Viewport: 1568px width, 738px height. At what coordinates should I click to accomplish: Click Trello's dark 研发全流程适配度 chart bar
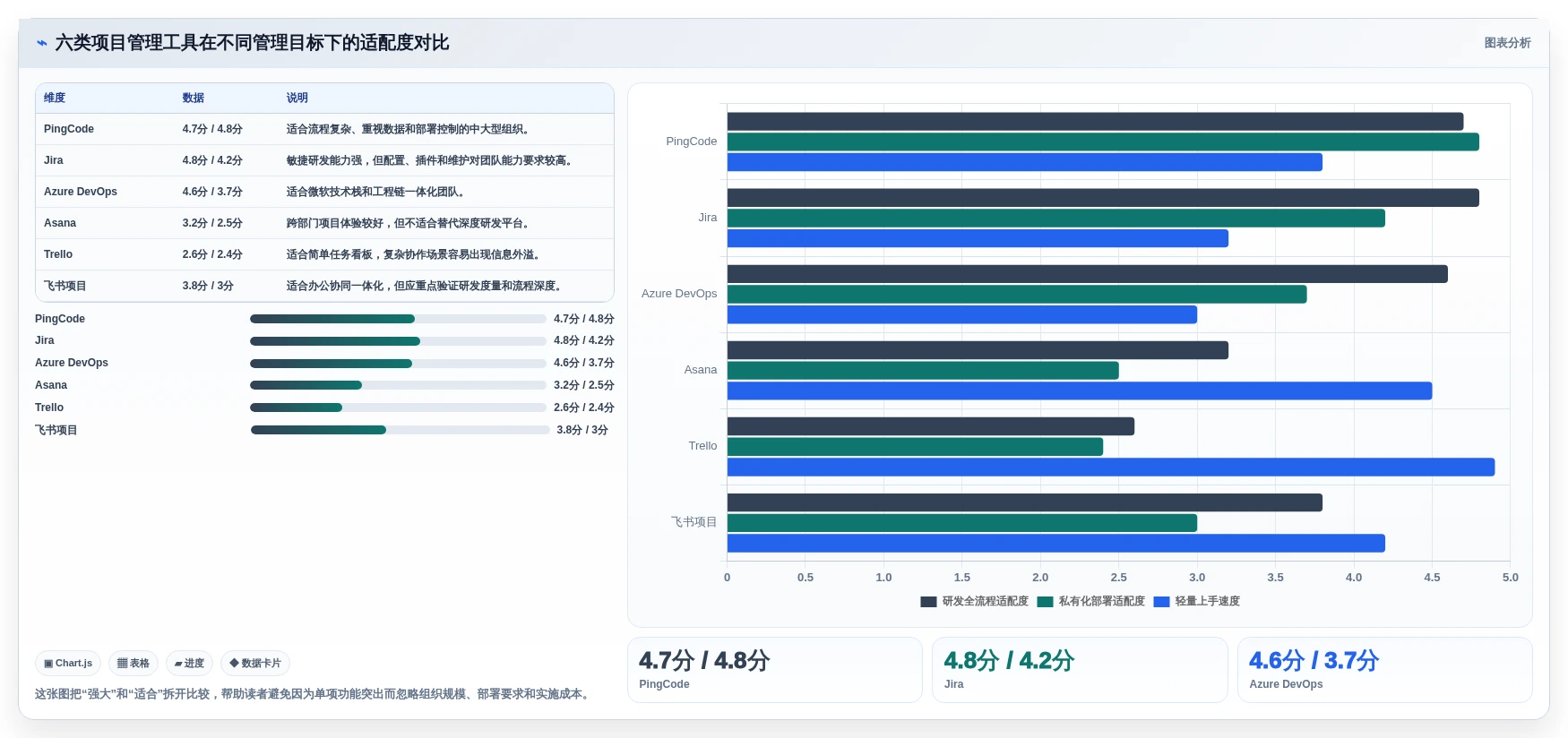[x=931, y=426]
